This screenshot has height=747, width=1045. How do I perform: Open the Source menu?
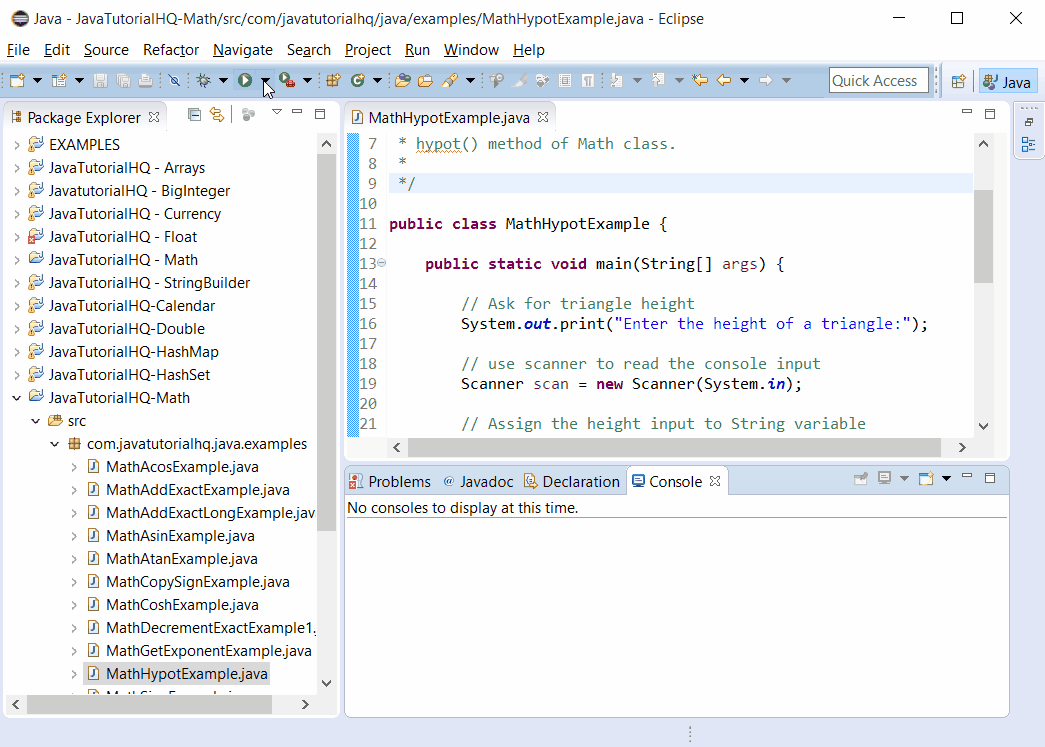[106, 50]
